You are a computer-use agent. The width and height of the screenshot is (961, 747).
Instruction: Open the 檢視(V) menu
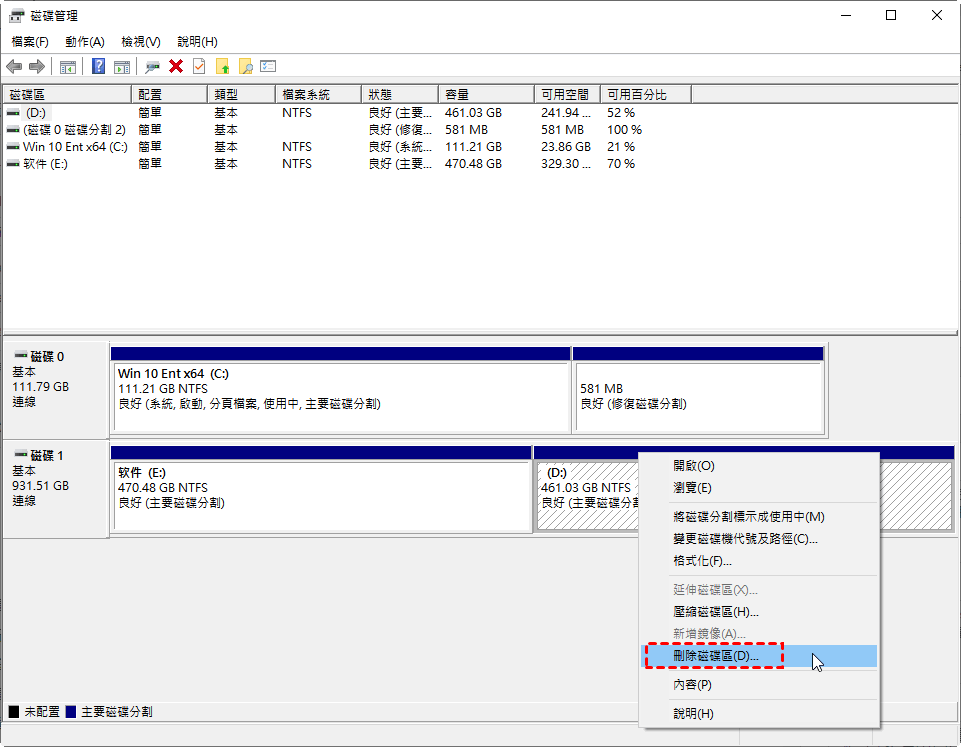pyautogui.click(x=141, y=41)
